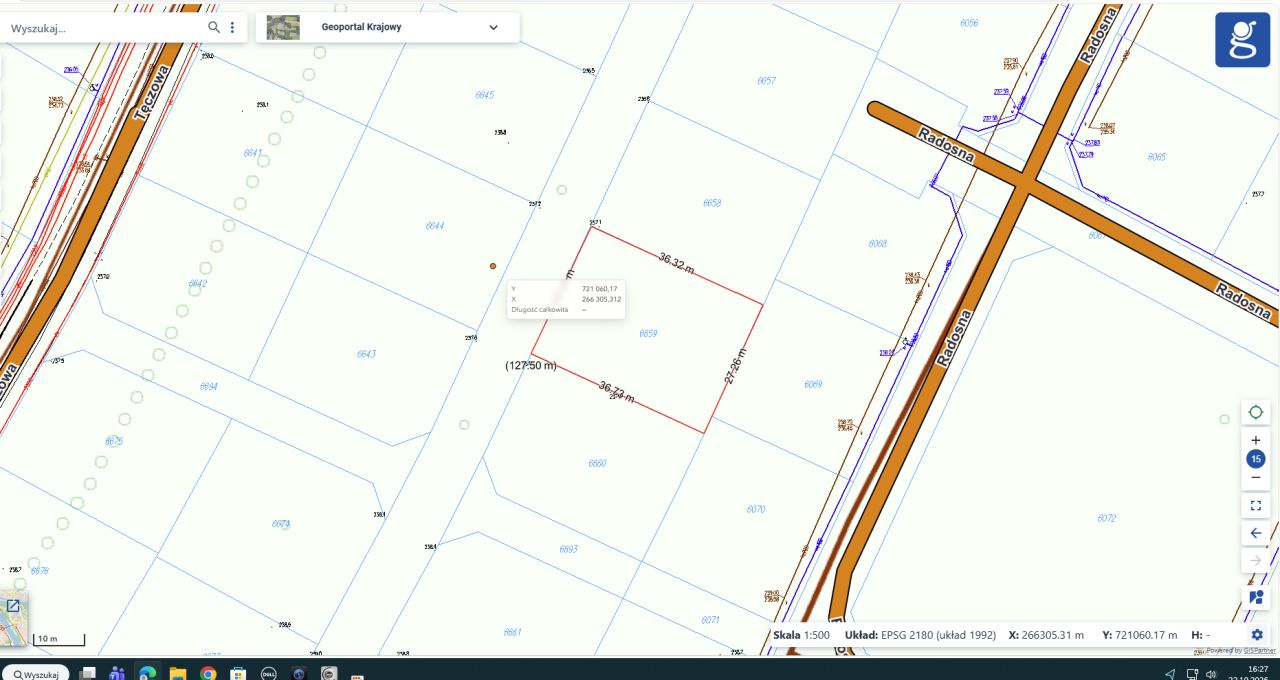1280x680 pixels.
Task: Open coordinate settings gear icon
Action: click(1257, 634)
